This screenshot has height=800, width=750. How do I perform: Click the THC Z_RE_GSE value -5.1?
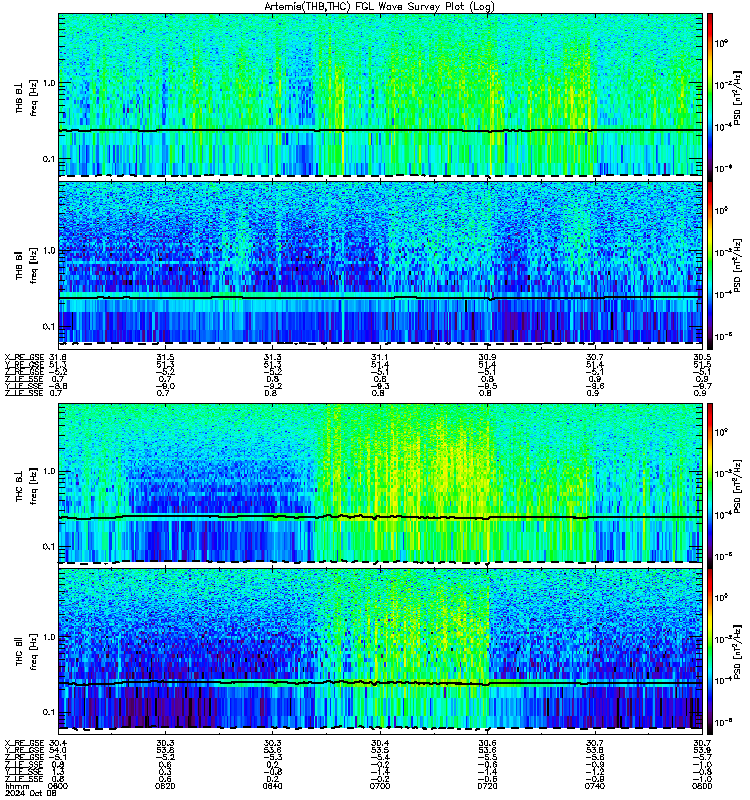pyautogui.click(x=58, y=758)
